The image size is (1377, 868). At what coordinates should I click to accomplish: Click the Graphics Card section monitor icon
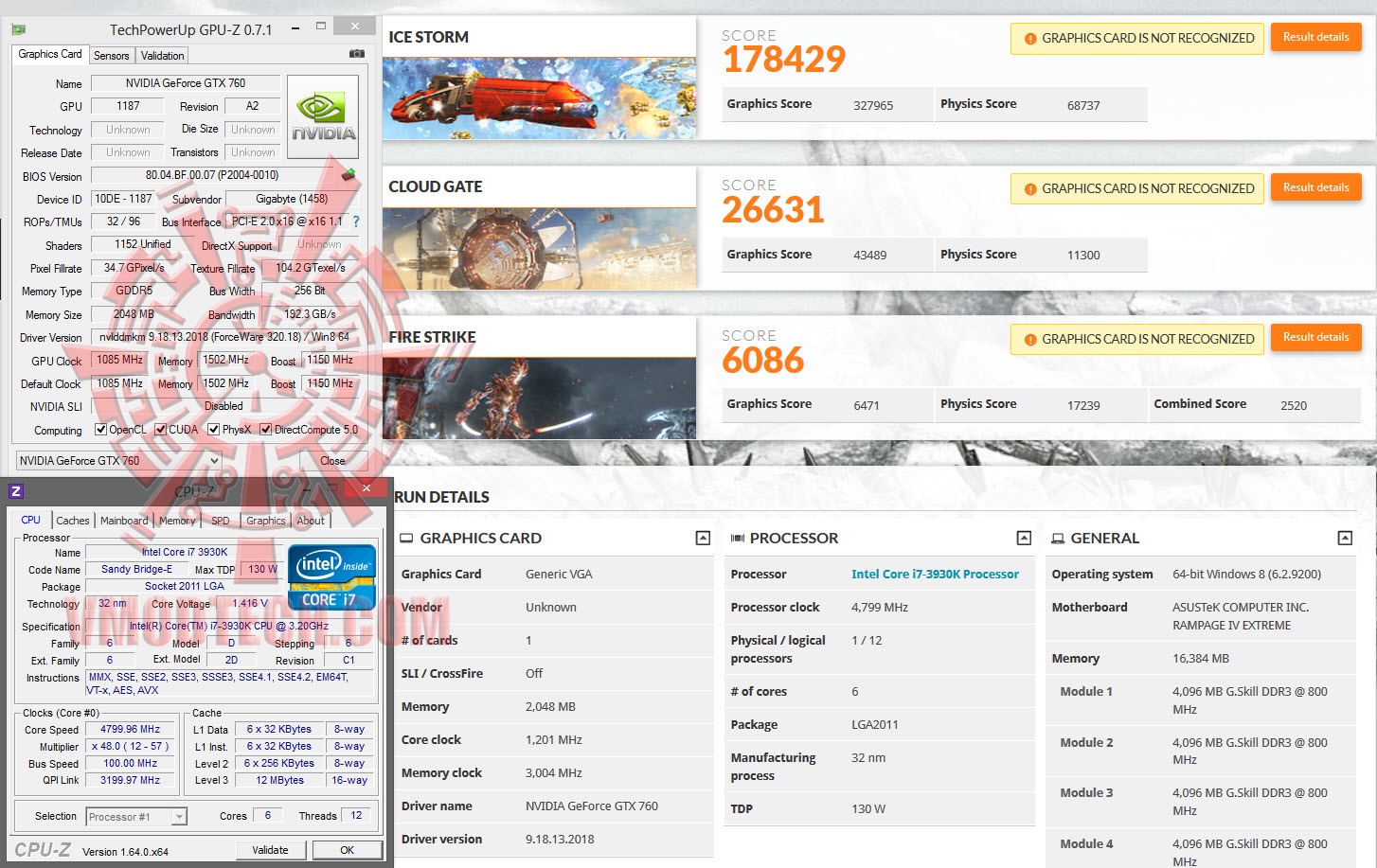[x=407, y=539]
